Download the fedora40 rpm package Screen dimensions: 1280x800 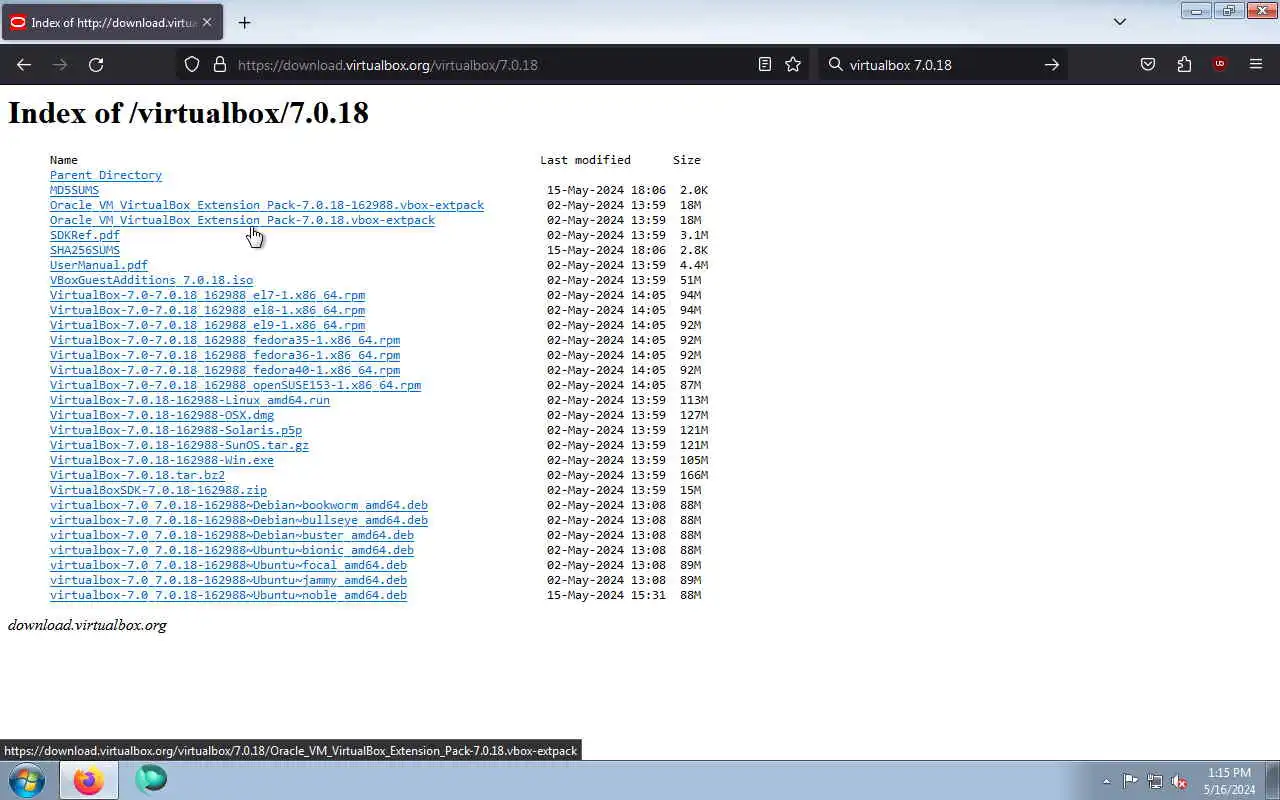(225, 370)
